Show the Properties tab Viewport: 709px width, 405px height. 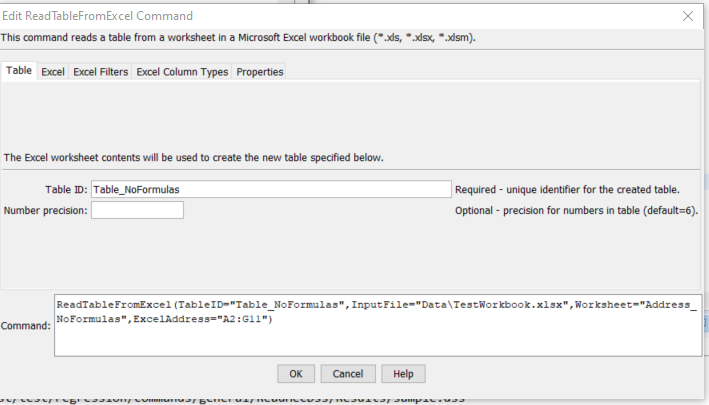pos(260,72)
